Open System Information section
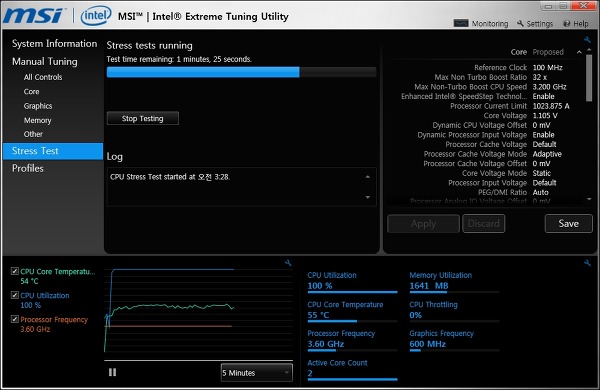The image size is (600, 390). [x=54, y=44]
